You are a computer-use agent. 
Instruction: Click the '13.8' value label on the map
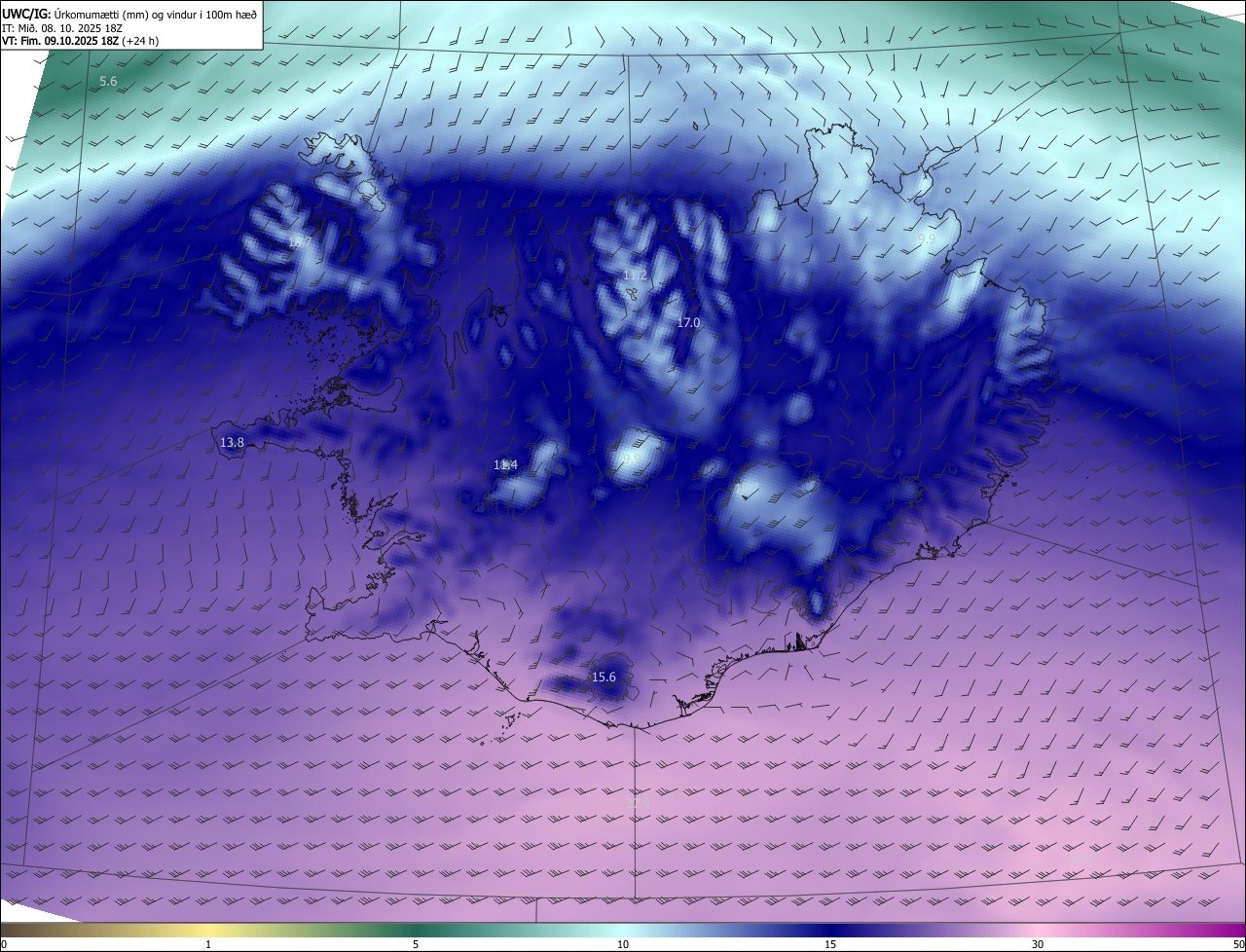coord(232,442)
